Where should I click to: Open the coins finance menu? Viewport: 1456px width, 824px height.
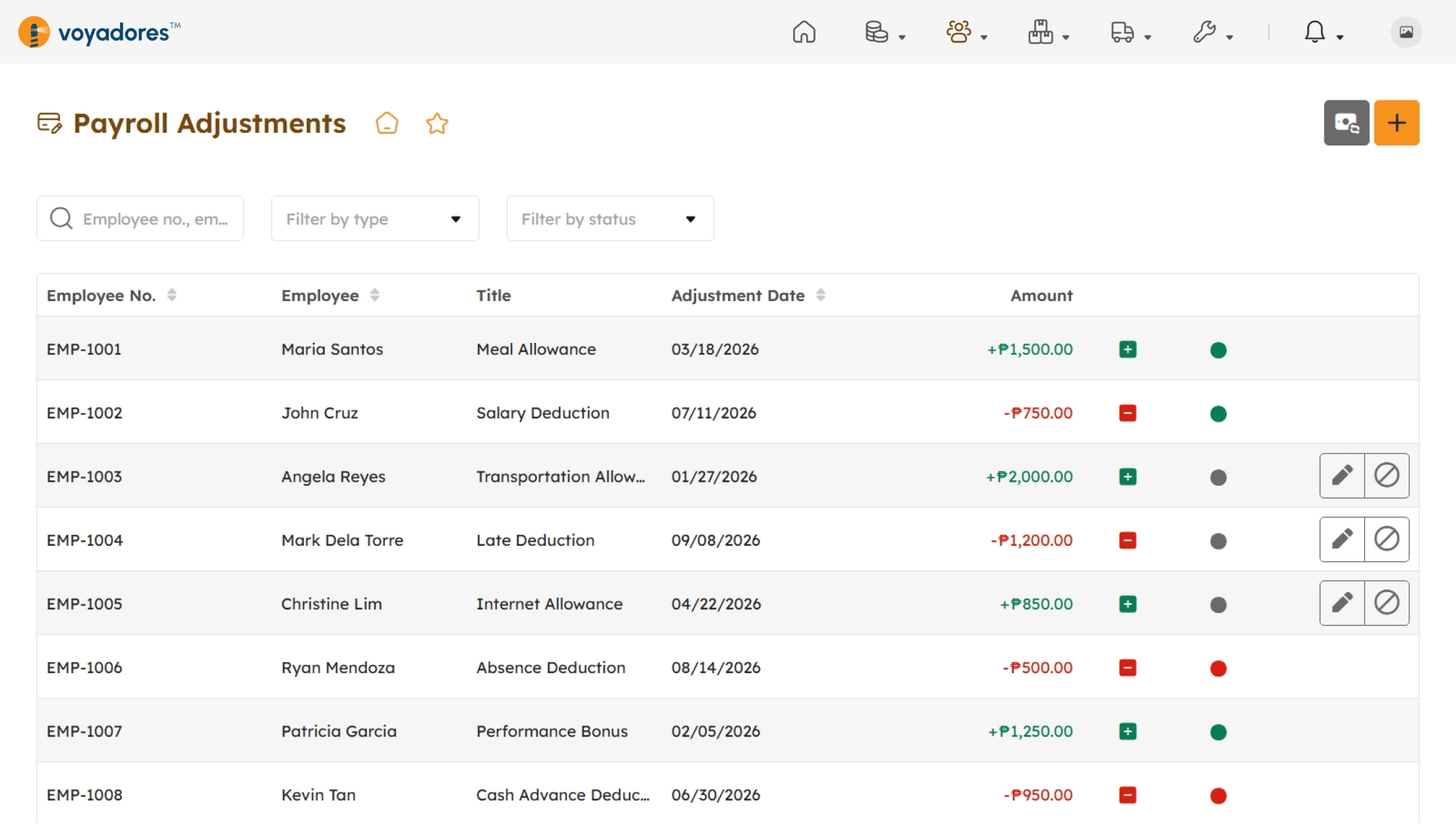(884, 32)
